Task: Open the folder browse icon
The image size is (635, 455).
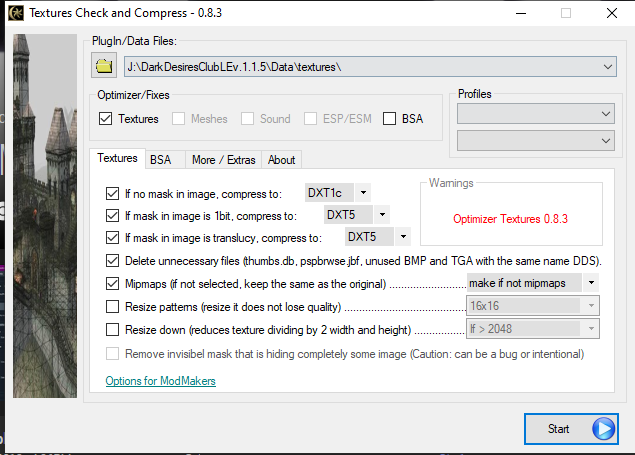Action: click(104, 65)
